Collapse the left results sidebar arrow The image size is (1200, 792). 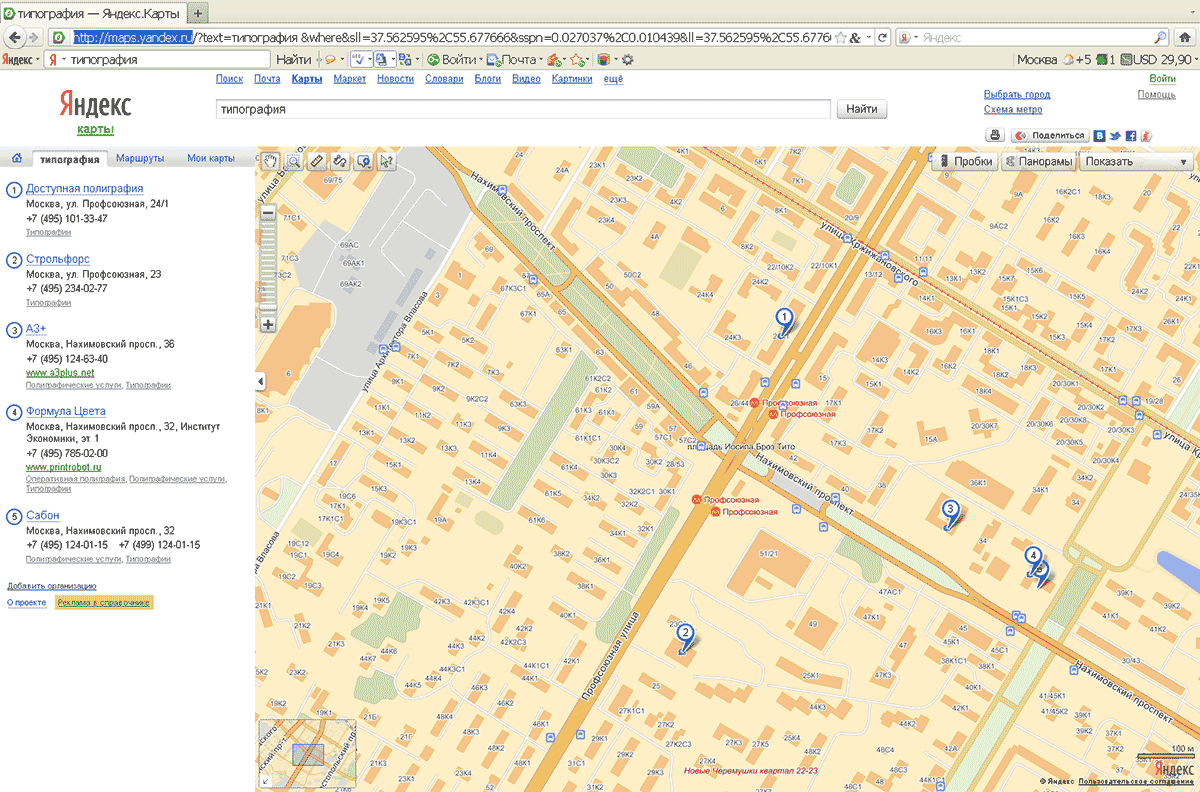tap(260, 382)
